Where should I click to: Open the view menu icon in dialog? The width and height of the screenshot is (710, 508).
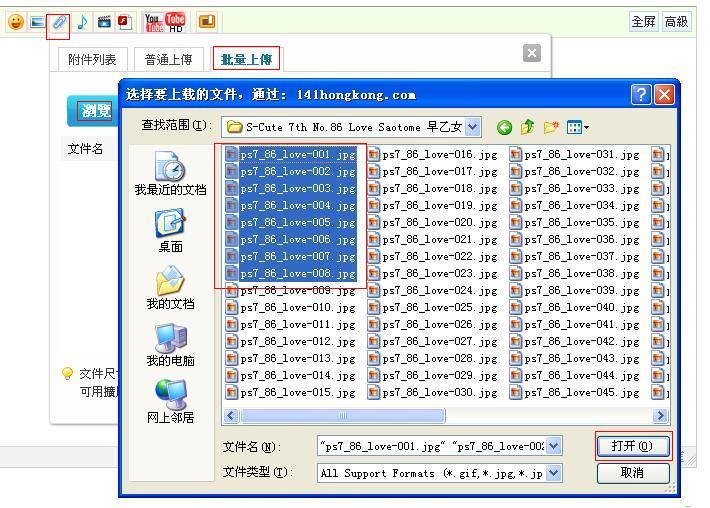click(577, 127)
